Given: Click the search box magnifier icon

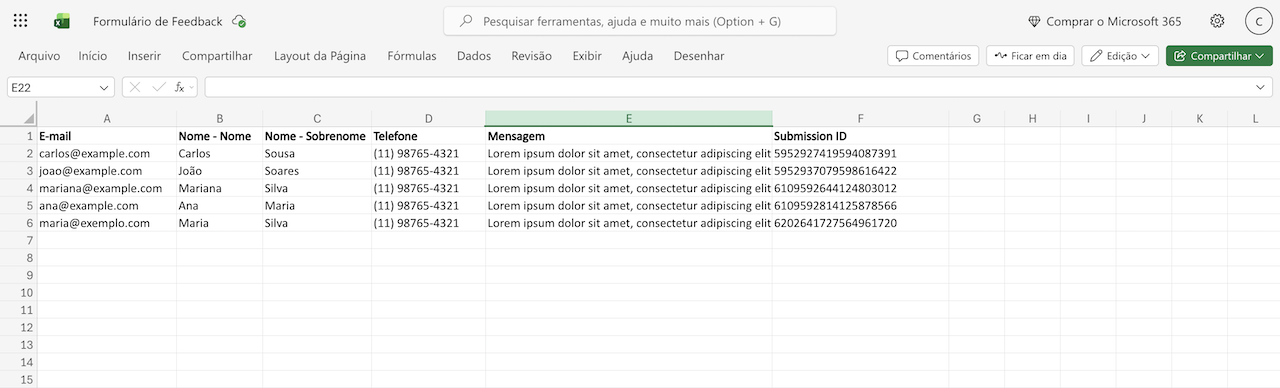Looking at the screenshot, I should pyautogui.click(x=465, y=21).
